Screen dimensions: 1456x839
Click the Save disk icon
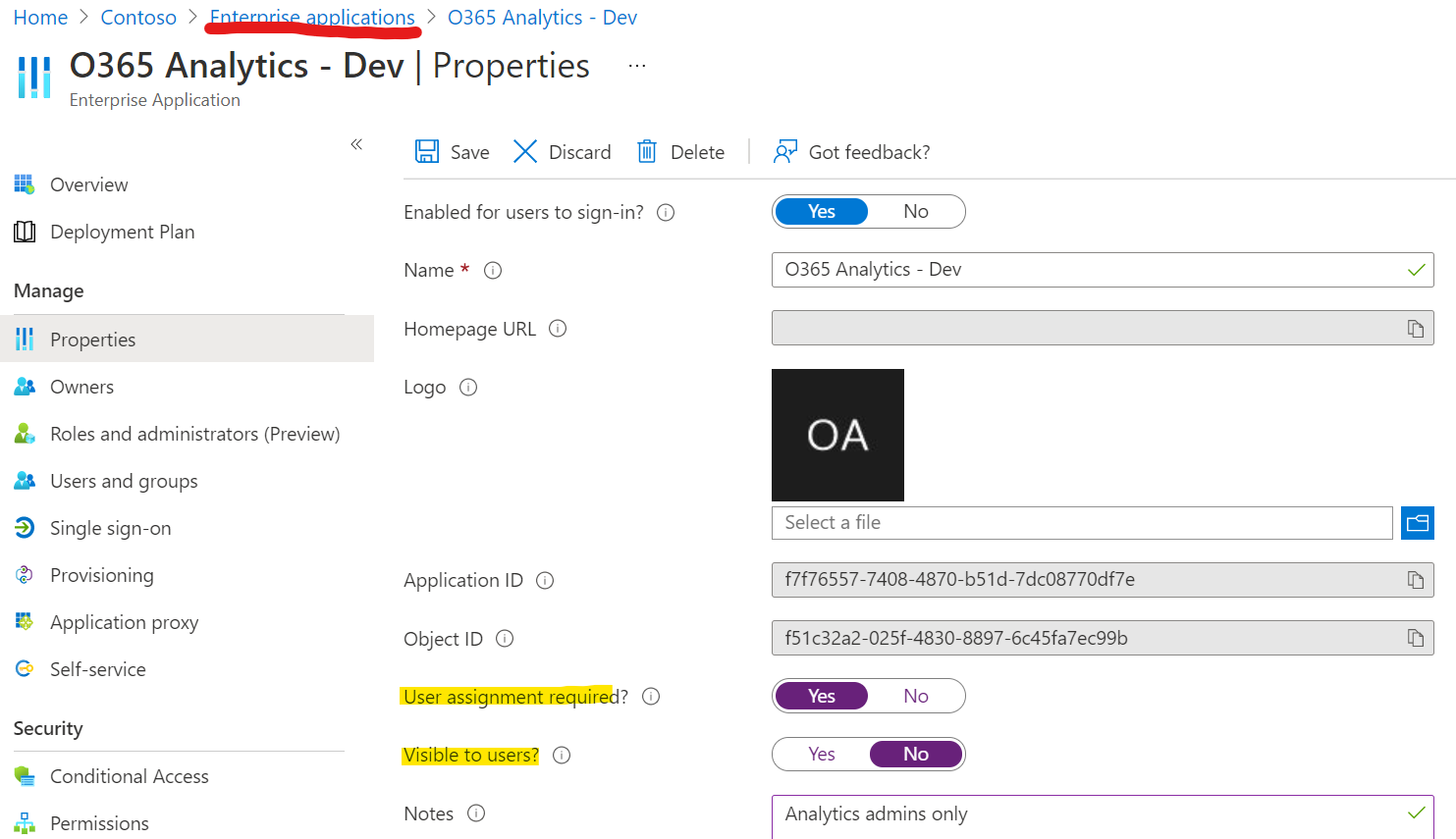(x=427, y=151)
